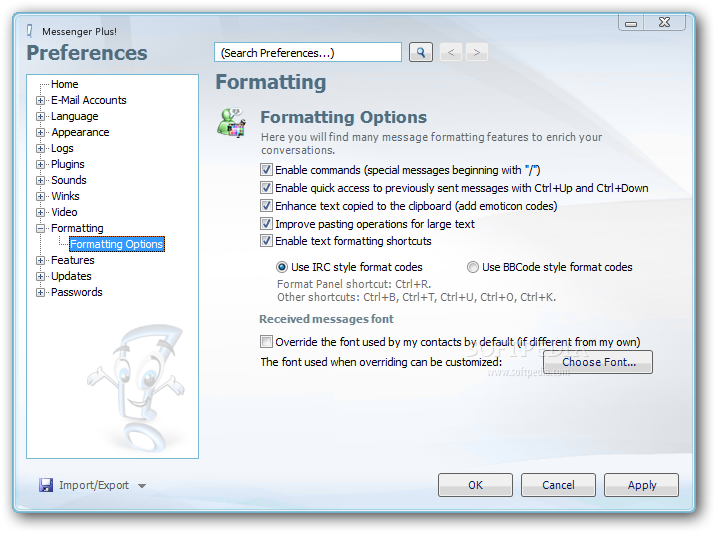The width and height of the screenshot is (716, 533).
Task: Click the 'Format Panel shortcut: Ctrl+R.' text
Action: click(354, 284)
